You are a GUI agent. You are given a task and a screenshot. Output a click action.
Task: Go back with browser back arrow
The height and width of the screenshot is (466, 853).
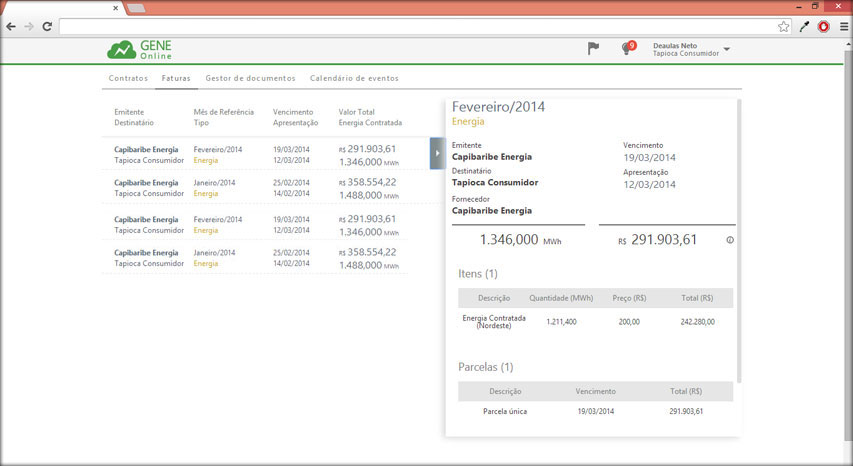click(11, 26)
